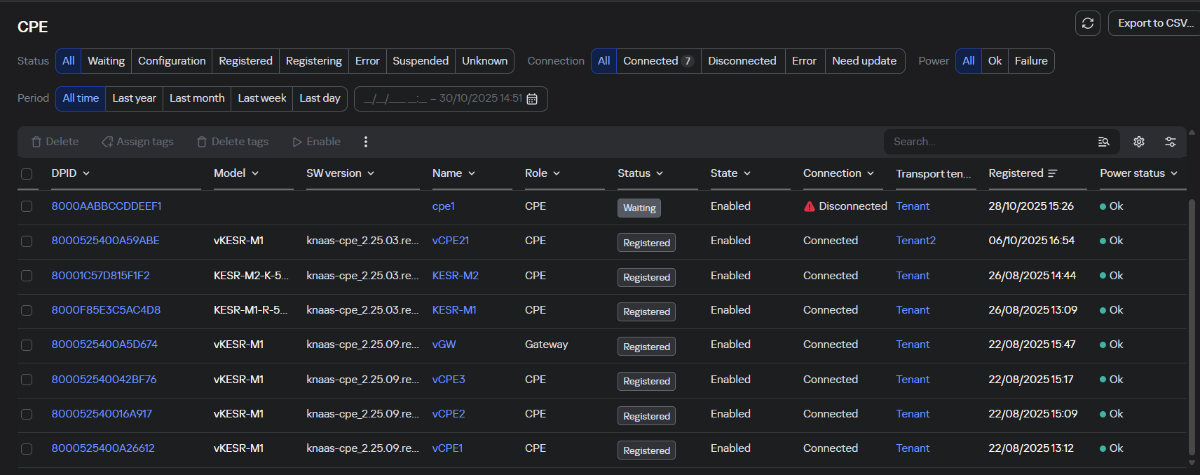The height and width of the screenshot is (475, 1200).
Task: Open the table settings gear icon
Action: pyautogui.click(x=1138, y=142)
